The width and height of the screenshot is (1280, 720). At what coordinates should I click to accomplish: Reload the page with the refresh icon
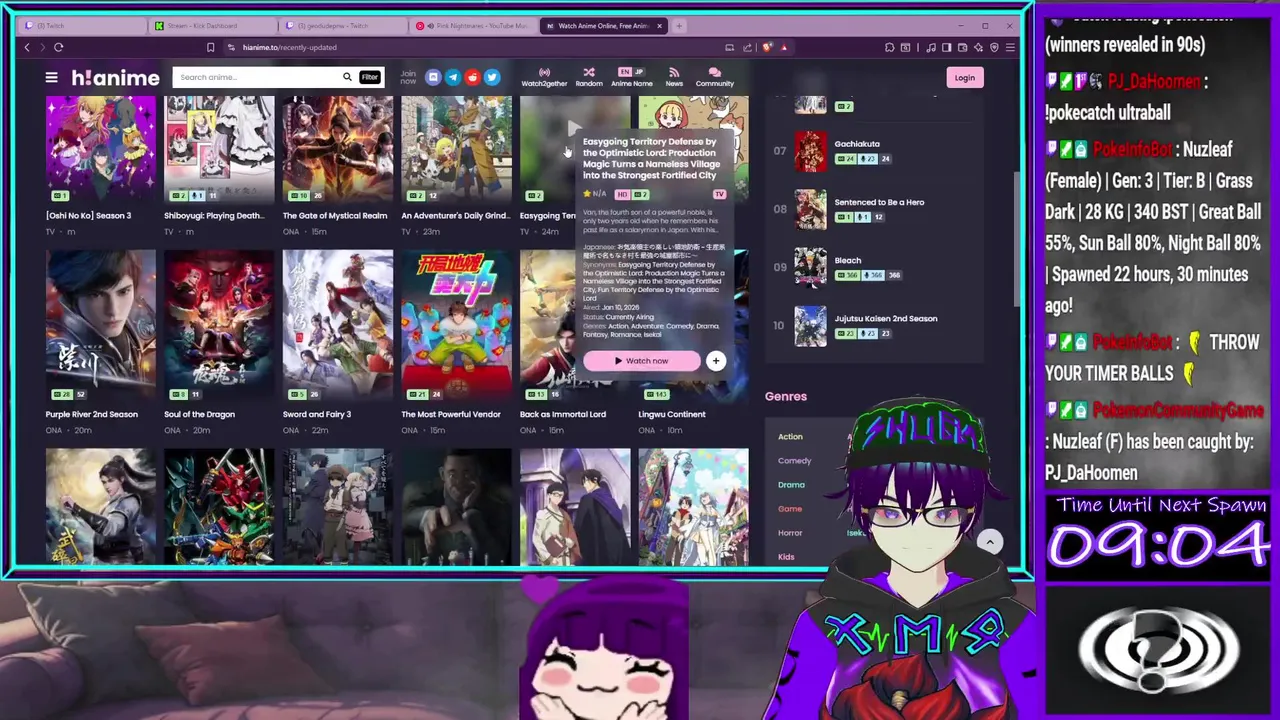[x=59, y=47]
